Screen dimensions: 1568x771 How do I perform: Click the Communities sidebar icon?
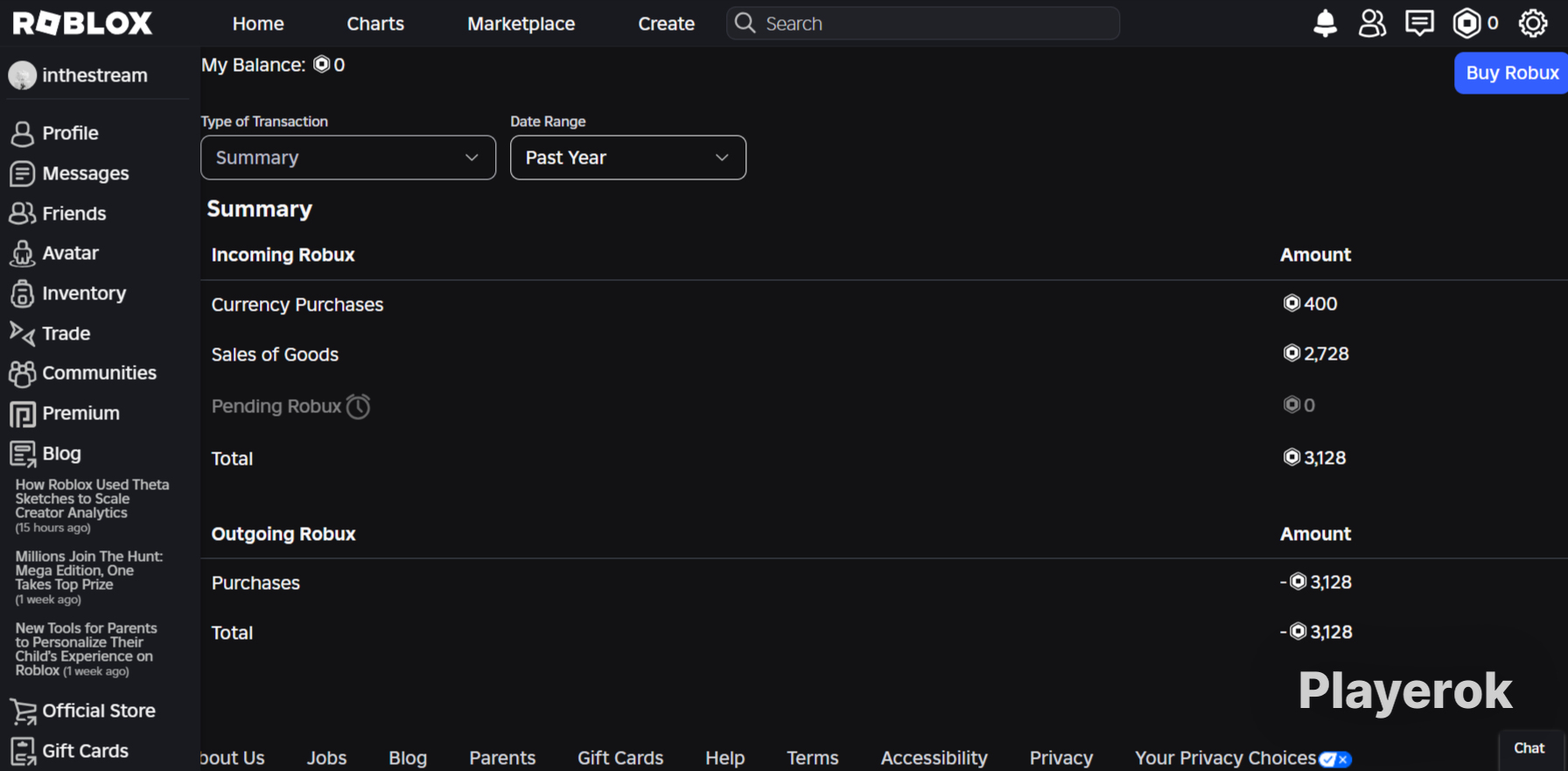point(22,374)
